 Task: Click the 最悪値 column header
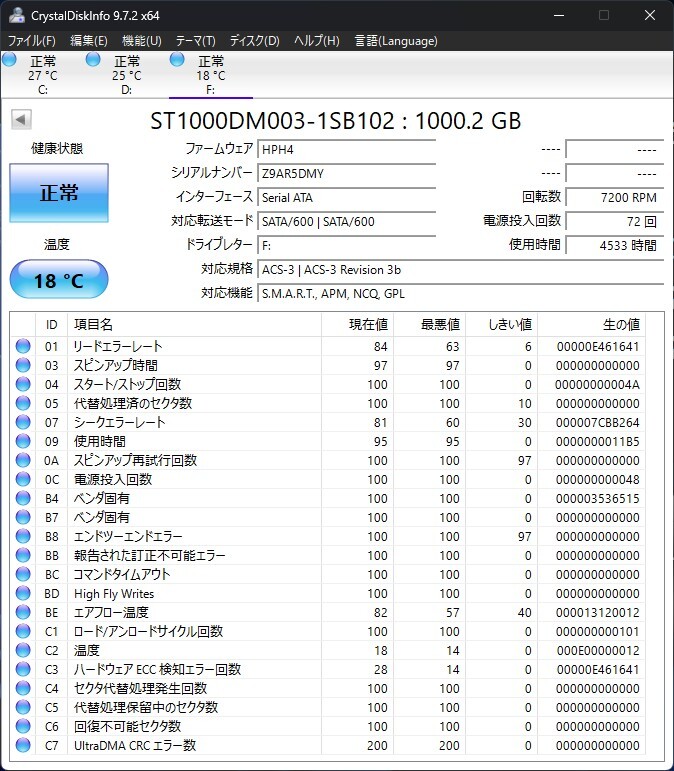coord(430,325)
